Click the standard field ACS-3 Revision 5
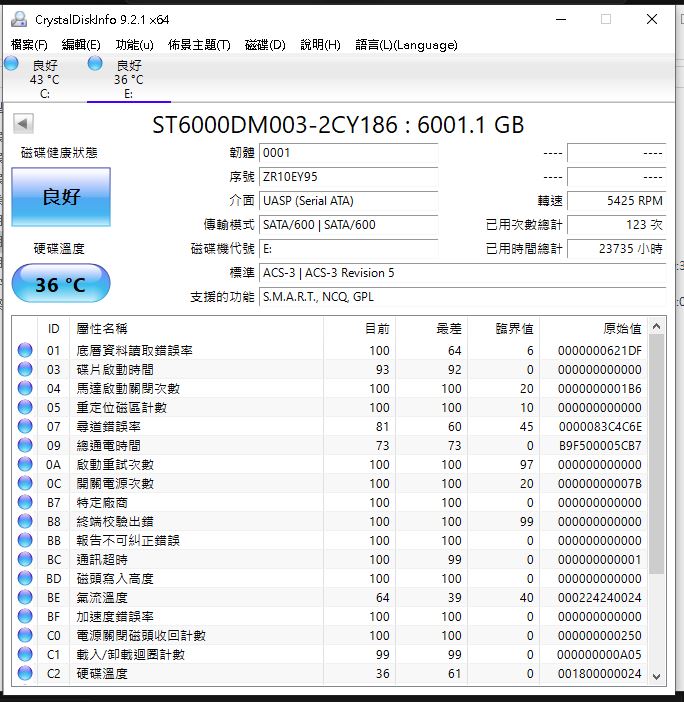 coord(462,273)
